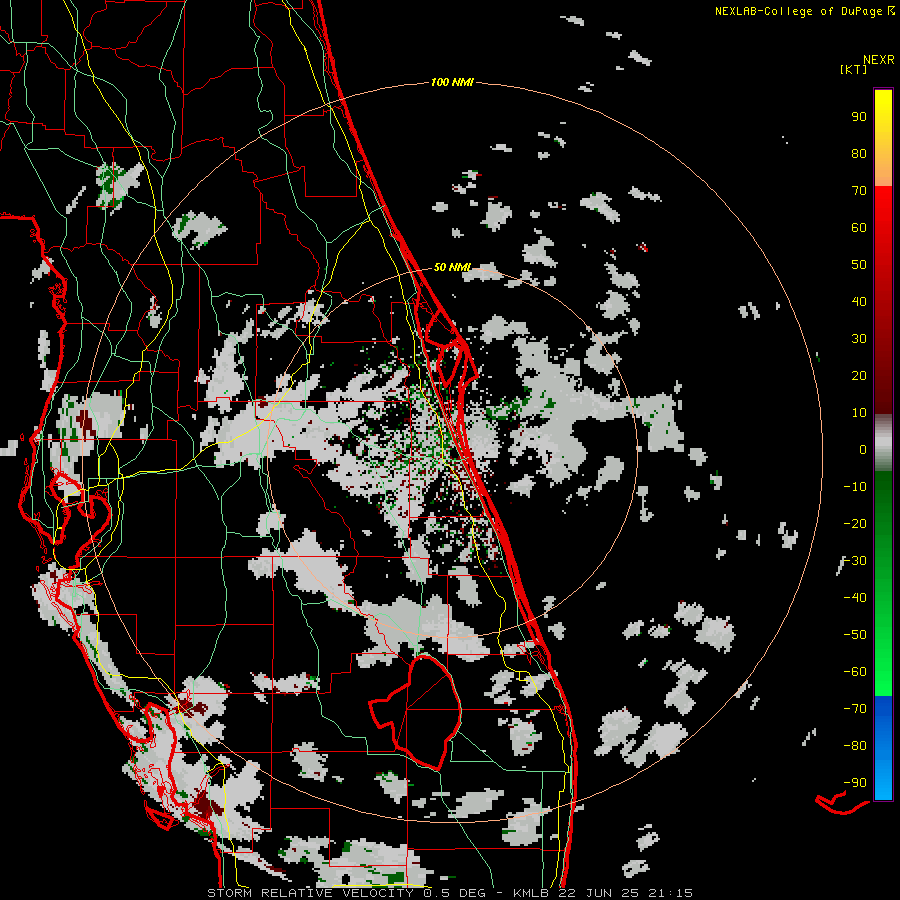Click the 20 knot scale label
The image size is (900, 900).
(x=859, y=376)
